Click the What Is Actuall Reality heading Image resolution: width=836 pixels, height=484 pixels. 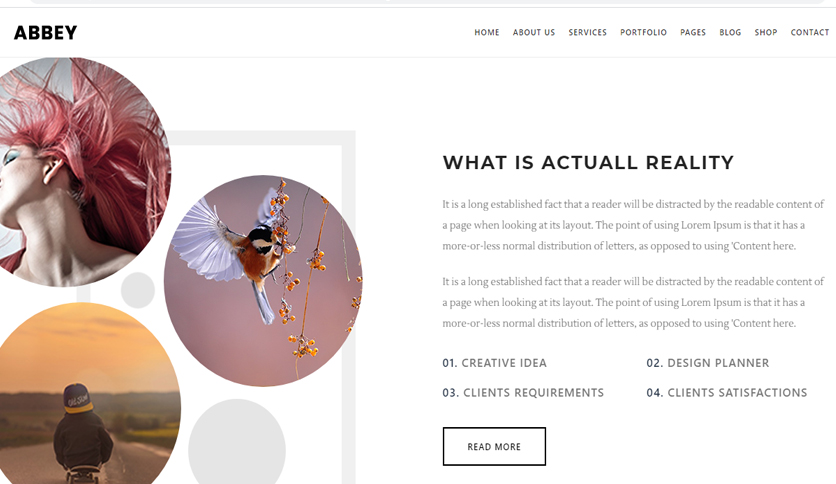click(x=588, y=163)
